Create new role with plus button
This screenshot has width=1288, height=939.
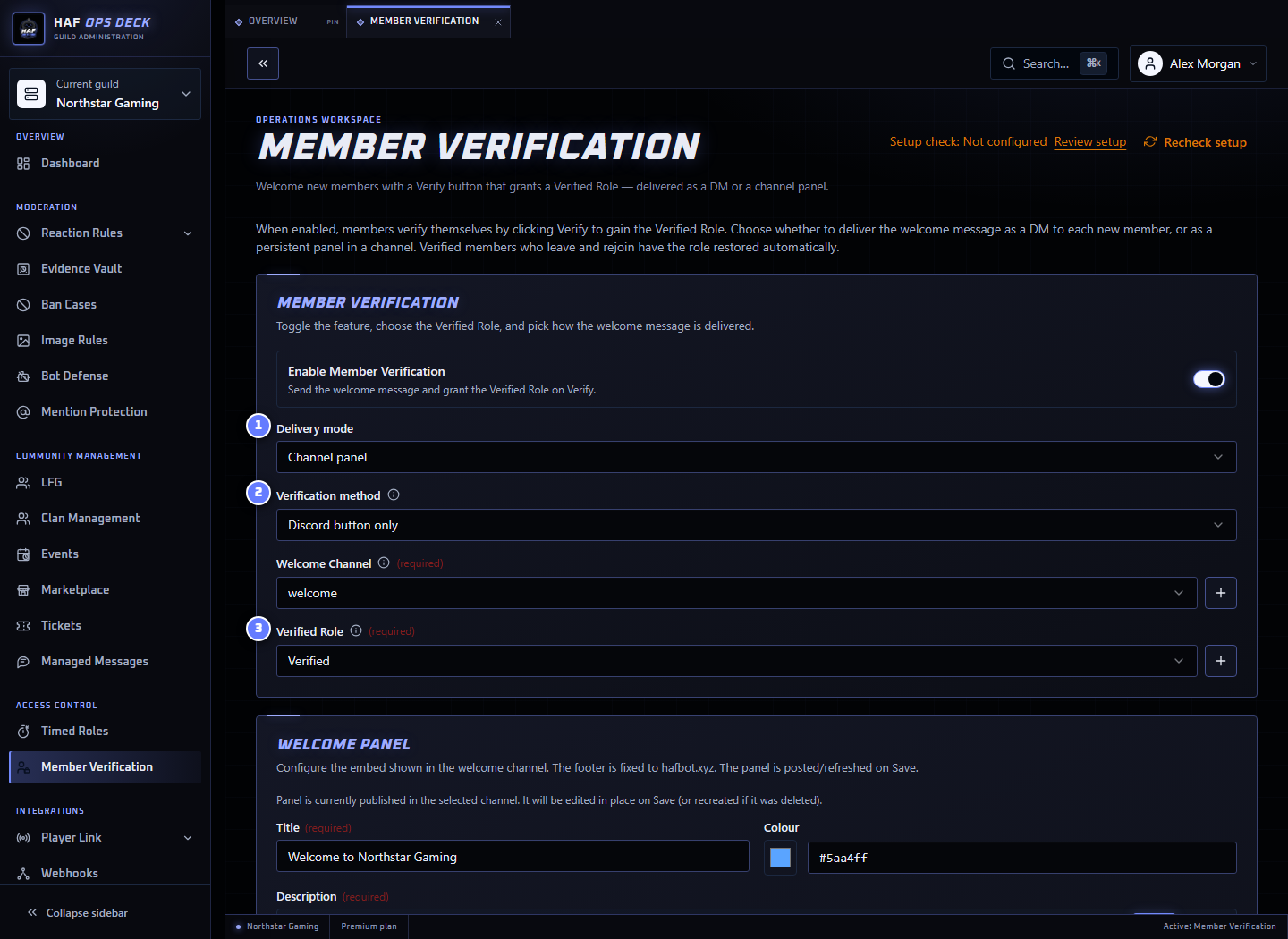tap(1221, 661)
